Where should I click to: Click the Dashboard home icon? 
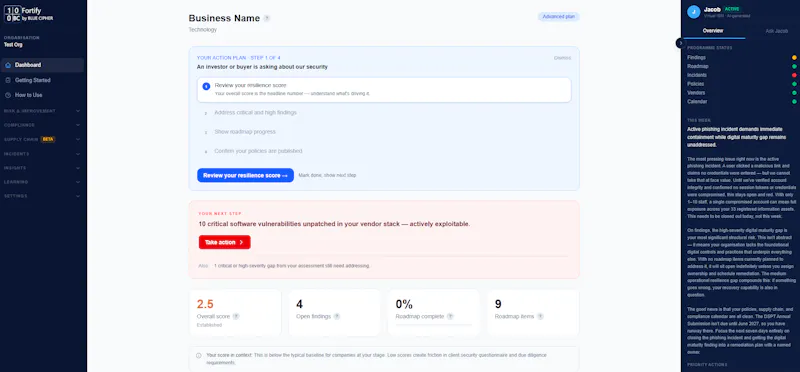[x=8, y=65]
